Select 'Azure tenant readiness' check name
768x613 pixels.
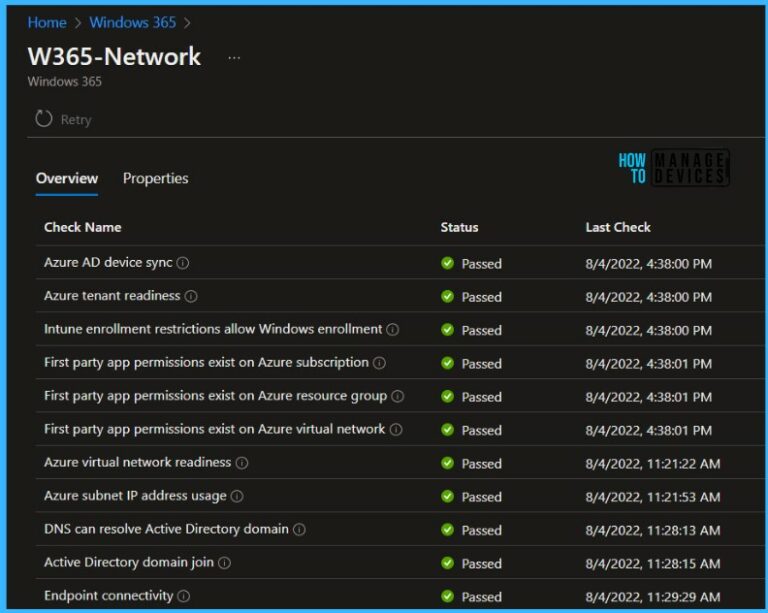tap(112, 296)
